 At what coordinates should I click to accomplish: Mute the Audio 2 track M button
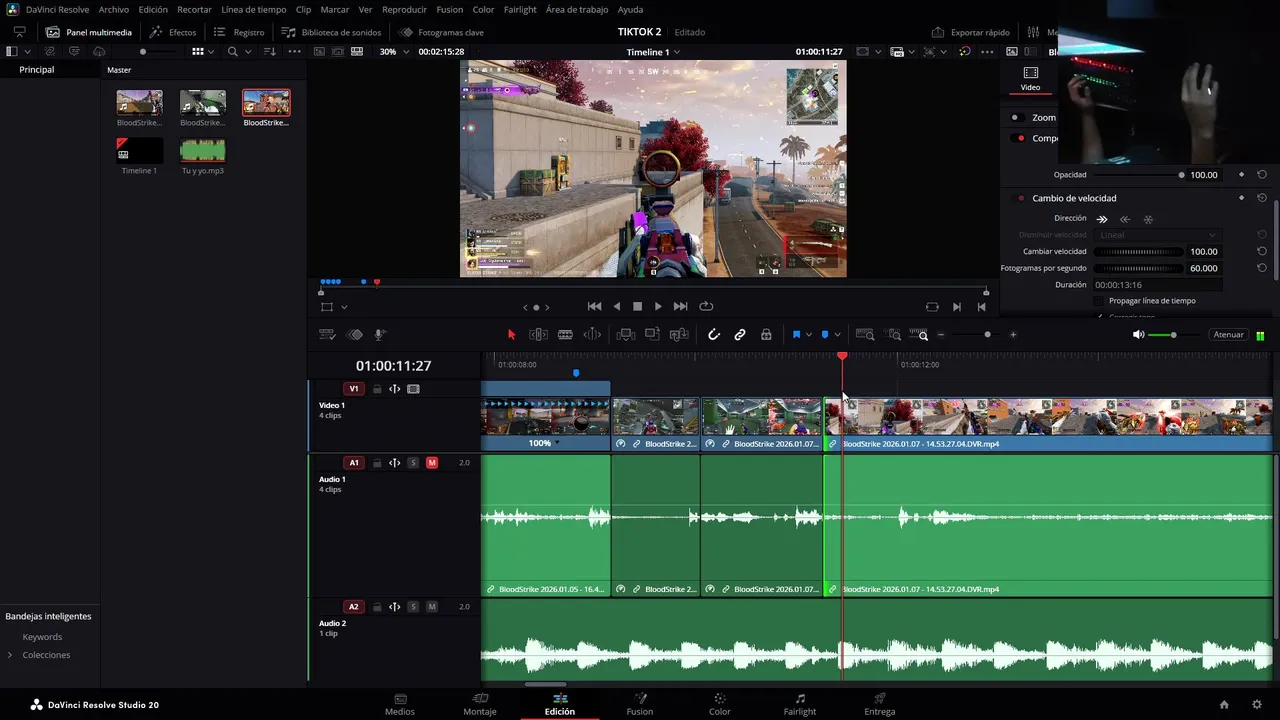tap(432, 607)
